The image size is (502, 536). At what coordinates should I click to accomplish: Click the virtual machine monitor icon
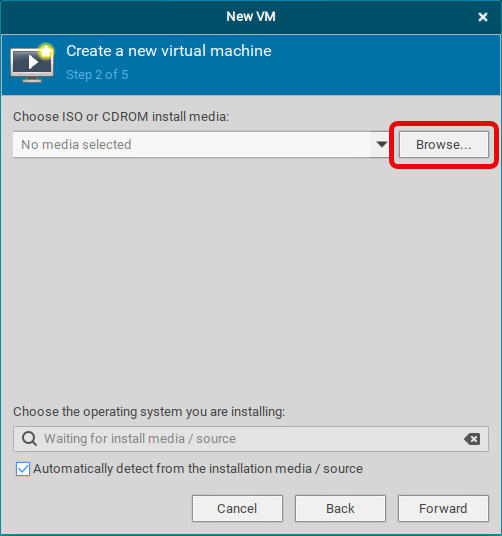[32, 64]
